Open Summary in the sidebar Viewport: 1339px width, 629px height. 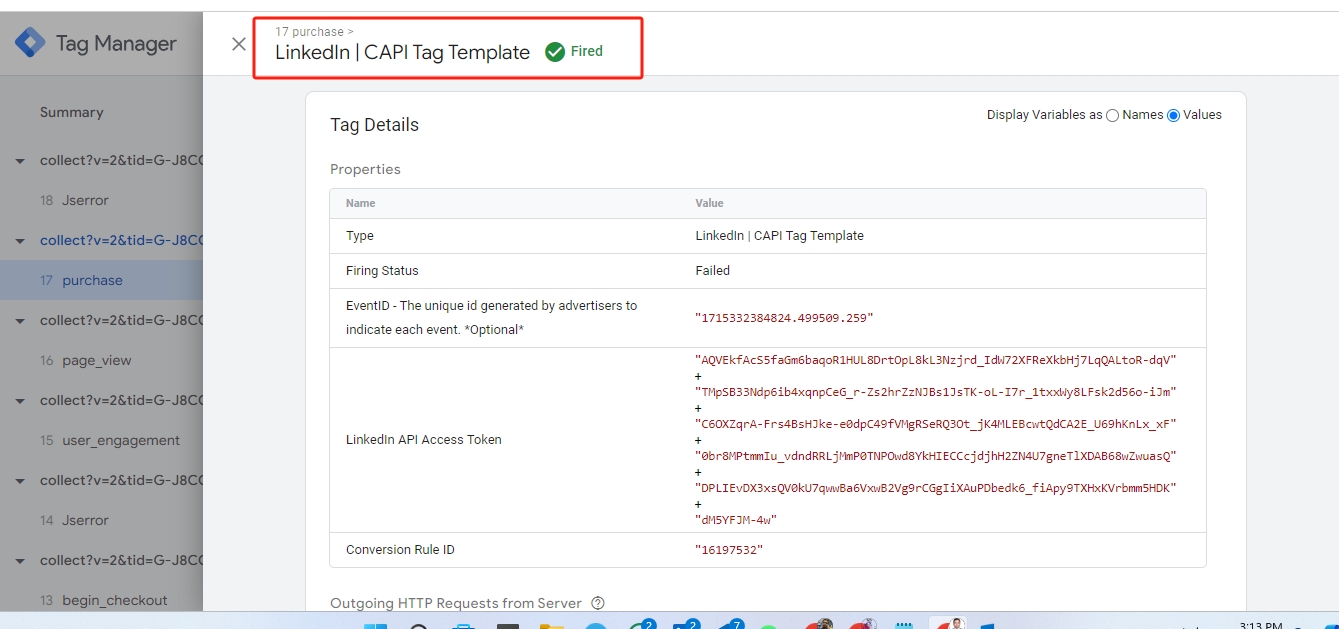tap(71, 113)
